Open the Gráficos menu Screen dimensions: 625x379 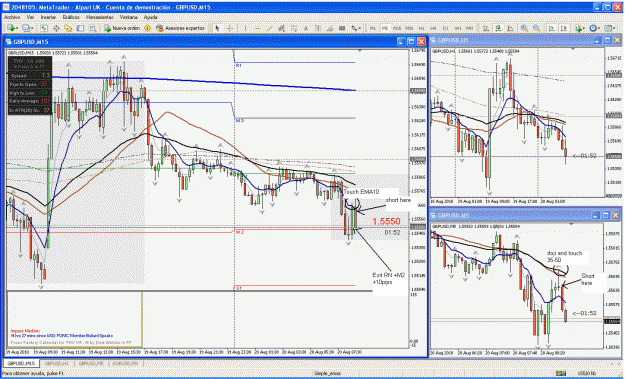pos(71,17)
